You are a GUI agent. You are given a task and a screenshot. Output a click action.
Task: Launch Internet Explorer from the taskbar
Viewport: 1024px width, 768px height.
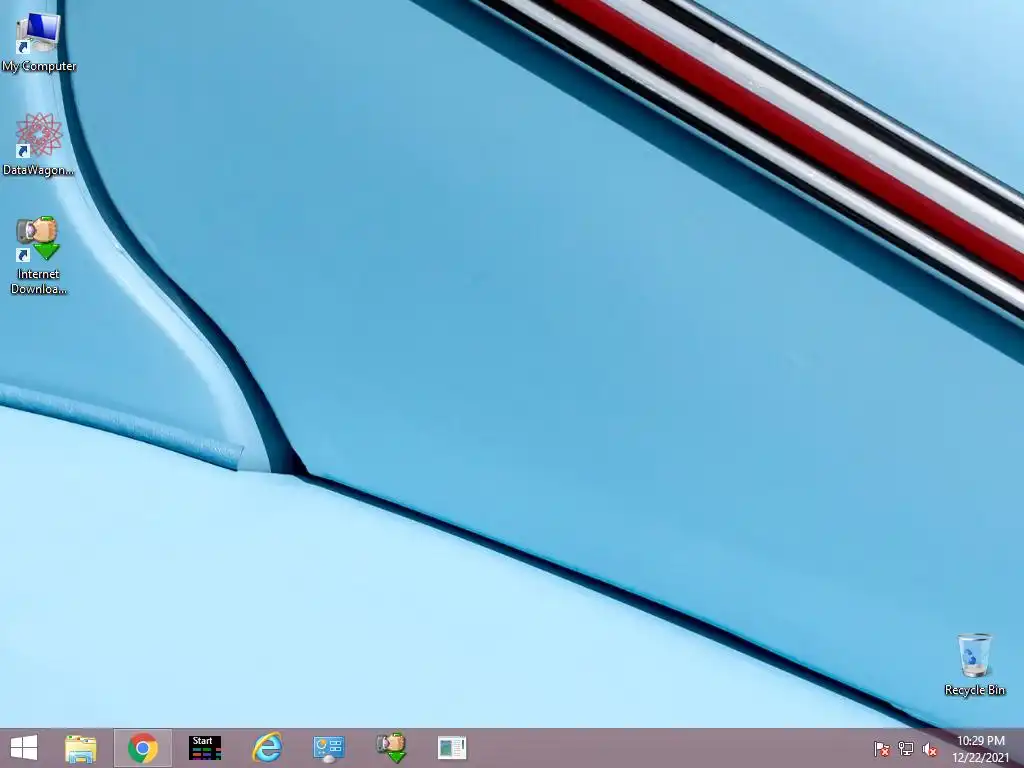(267, 748)
